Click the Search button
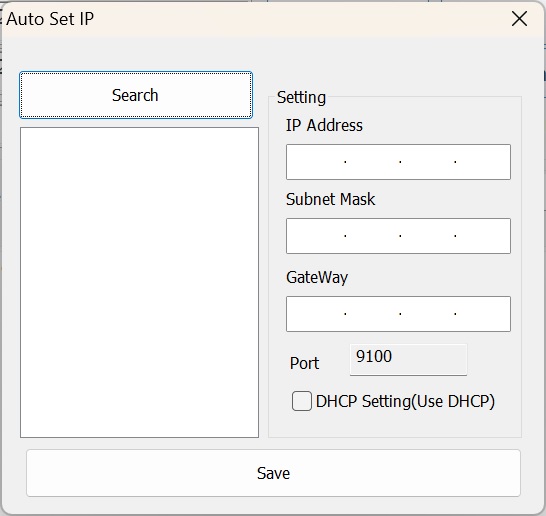546x516 pixels. coord(136,95)
